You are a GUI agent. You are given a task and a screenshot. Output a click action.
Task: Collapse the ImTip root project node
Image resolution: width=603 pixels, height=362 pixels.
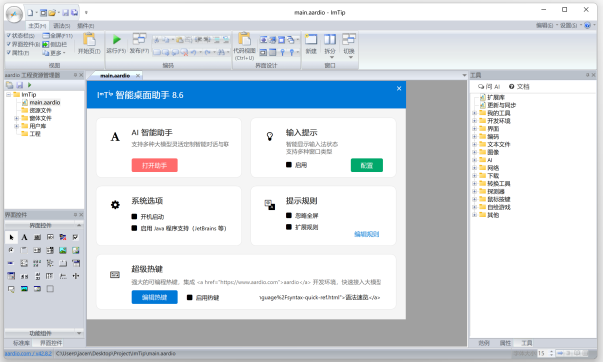(x=8, y=95)
